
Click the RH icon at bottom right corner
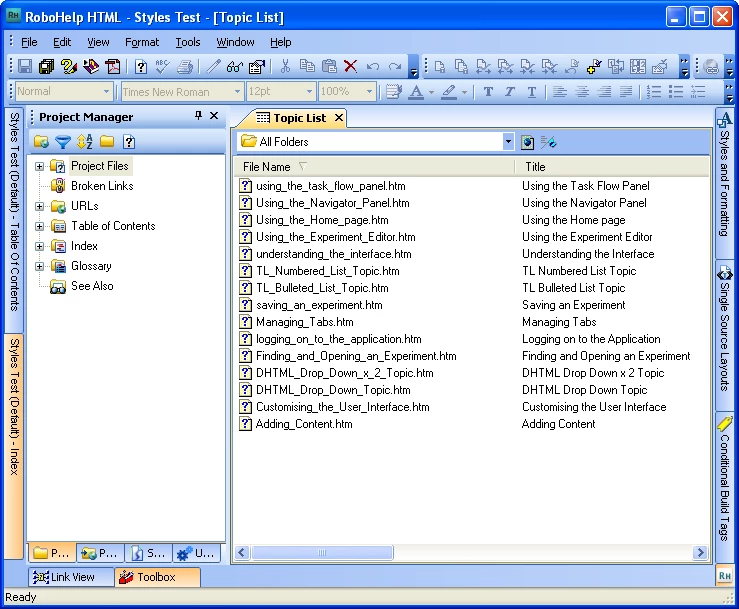pos(725,576)
